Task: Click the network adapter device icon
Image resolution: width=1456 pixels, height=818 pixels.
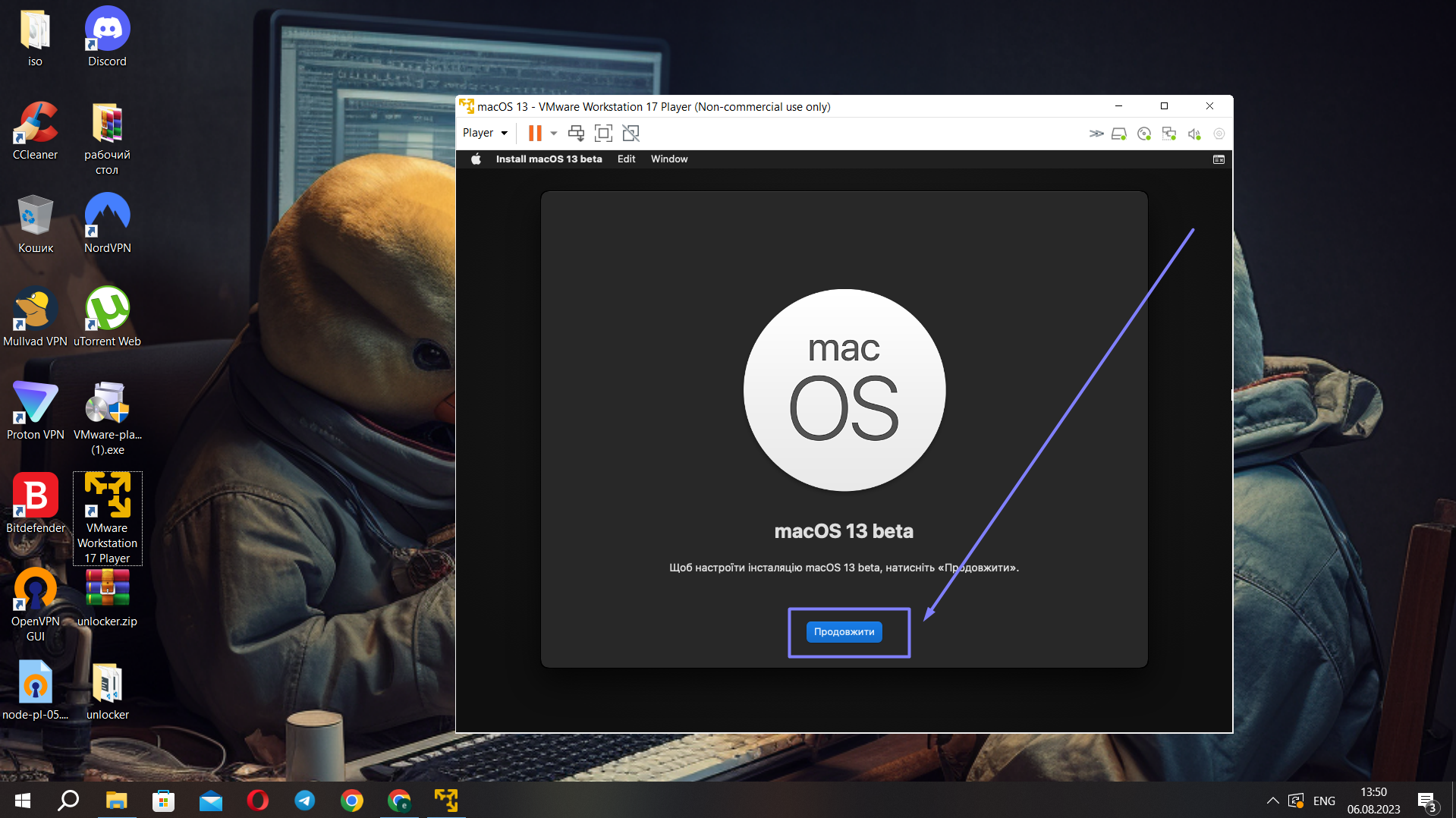Action: pyautogui.click(x=1169, y=134)
